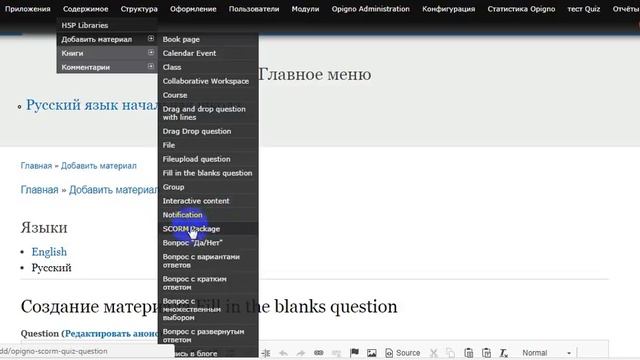Click the Redo arrow in editor toolbar
Viewport: 640px width, 360px height.
(301, 353)
